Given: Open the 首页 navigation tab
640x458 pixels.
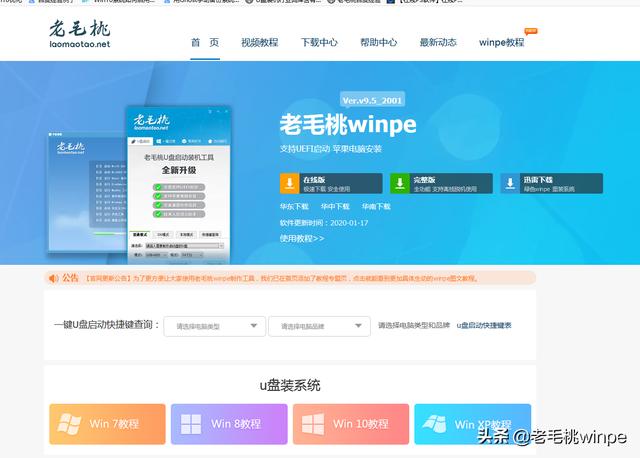Looking at the screenshot, I should (205, 42).
